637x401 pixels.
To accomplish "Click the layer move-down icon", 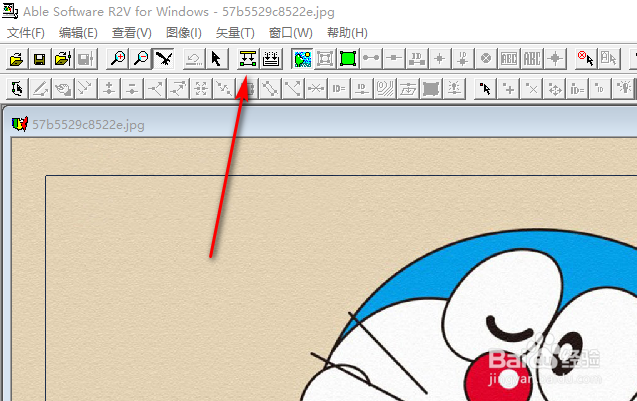I will (x=408, y=89).
